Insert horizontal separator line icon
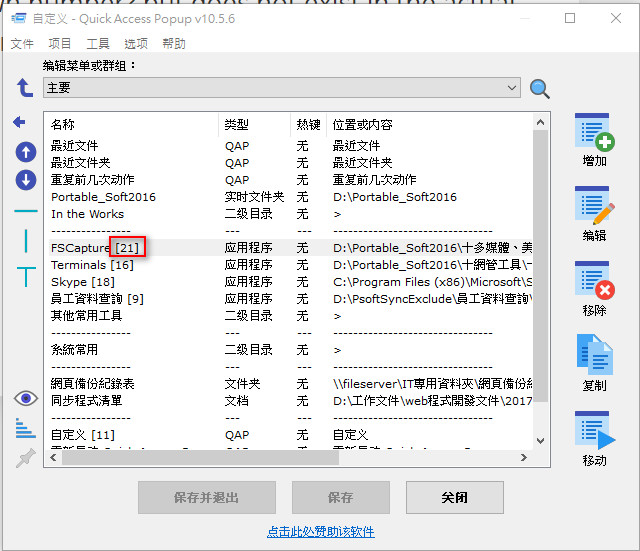Viewport: 640px width, 551px height. pyautogui.click(x=26, y=211)
